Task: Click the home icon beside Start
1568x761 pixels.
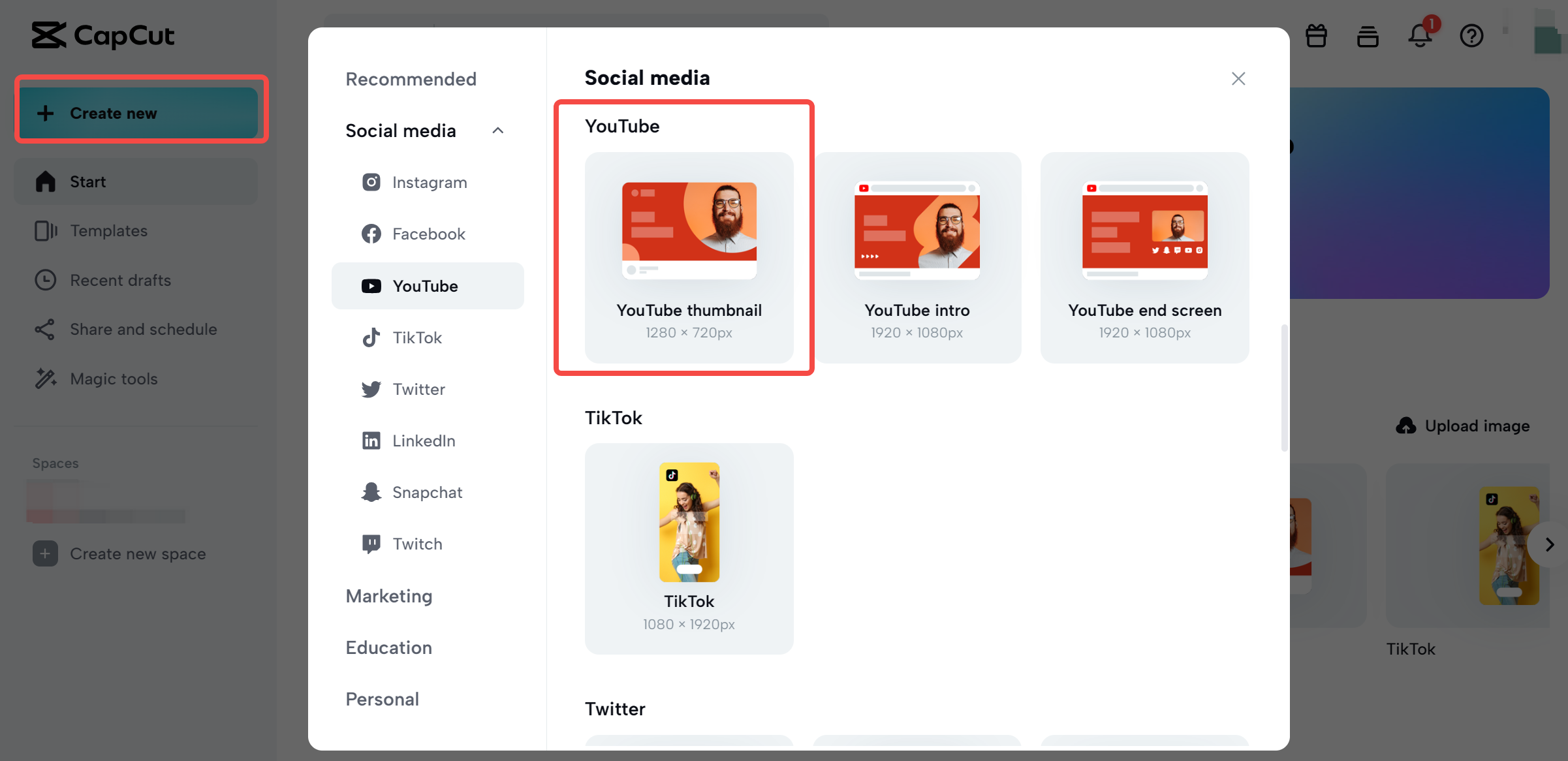Action: point(46,181)
